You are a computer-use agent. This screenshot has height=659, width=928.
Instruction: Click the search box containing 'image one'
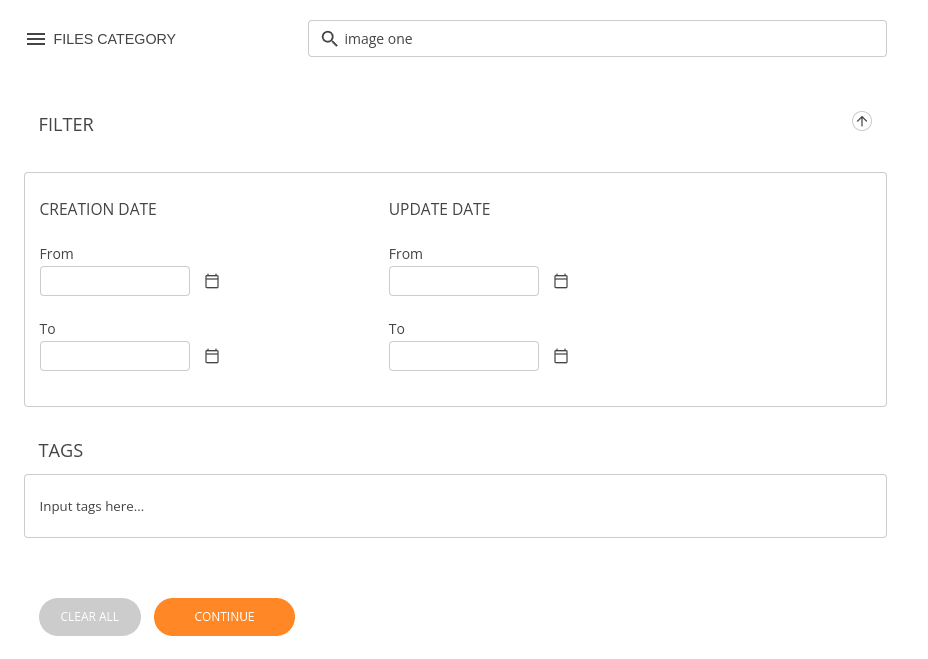pyautogui.click(x=610, y=39)
